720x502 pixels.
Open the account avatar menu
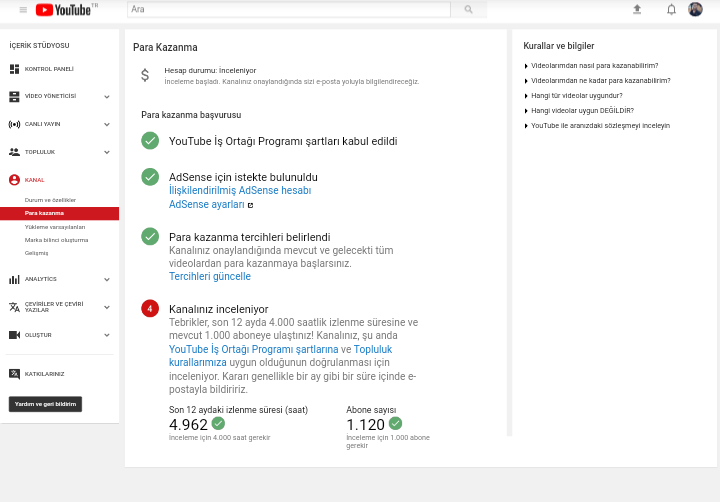[695, 9]
